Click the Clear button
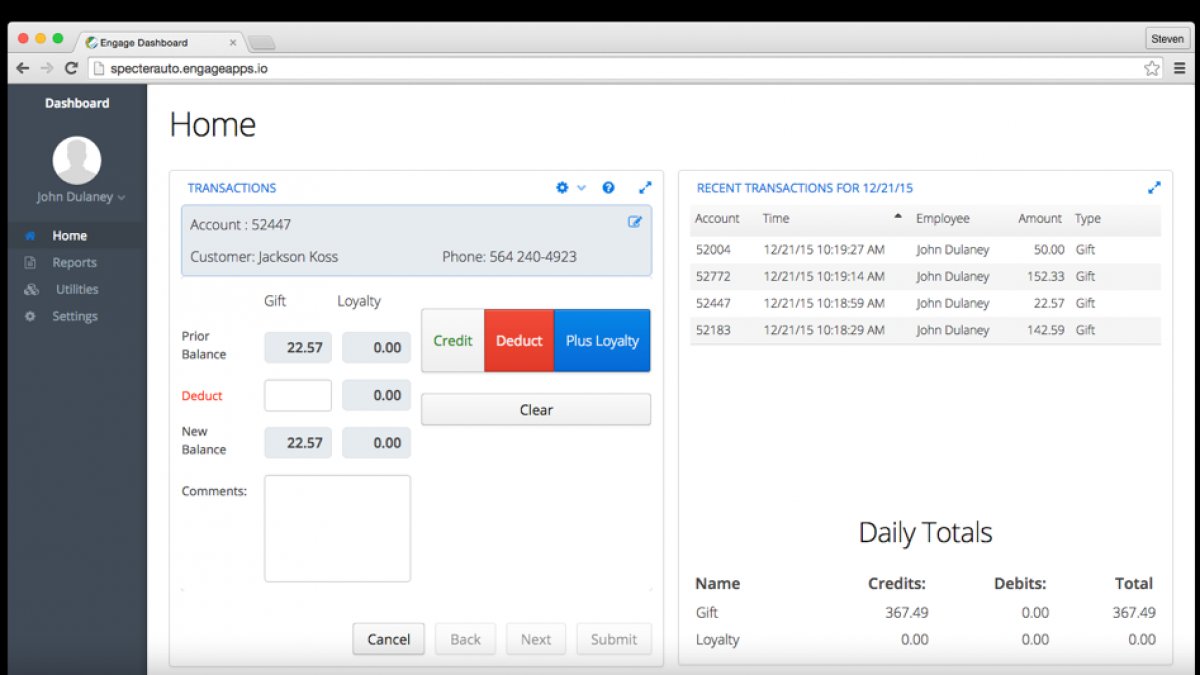This screenshot has height=675, width=1200. click(536, 410)
